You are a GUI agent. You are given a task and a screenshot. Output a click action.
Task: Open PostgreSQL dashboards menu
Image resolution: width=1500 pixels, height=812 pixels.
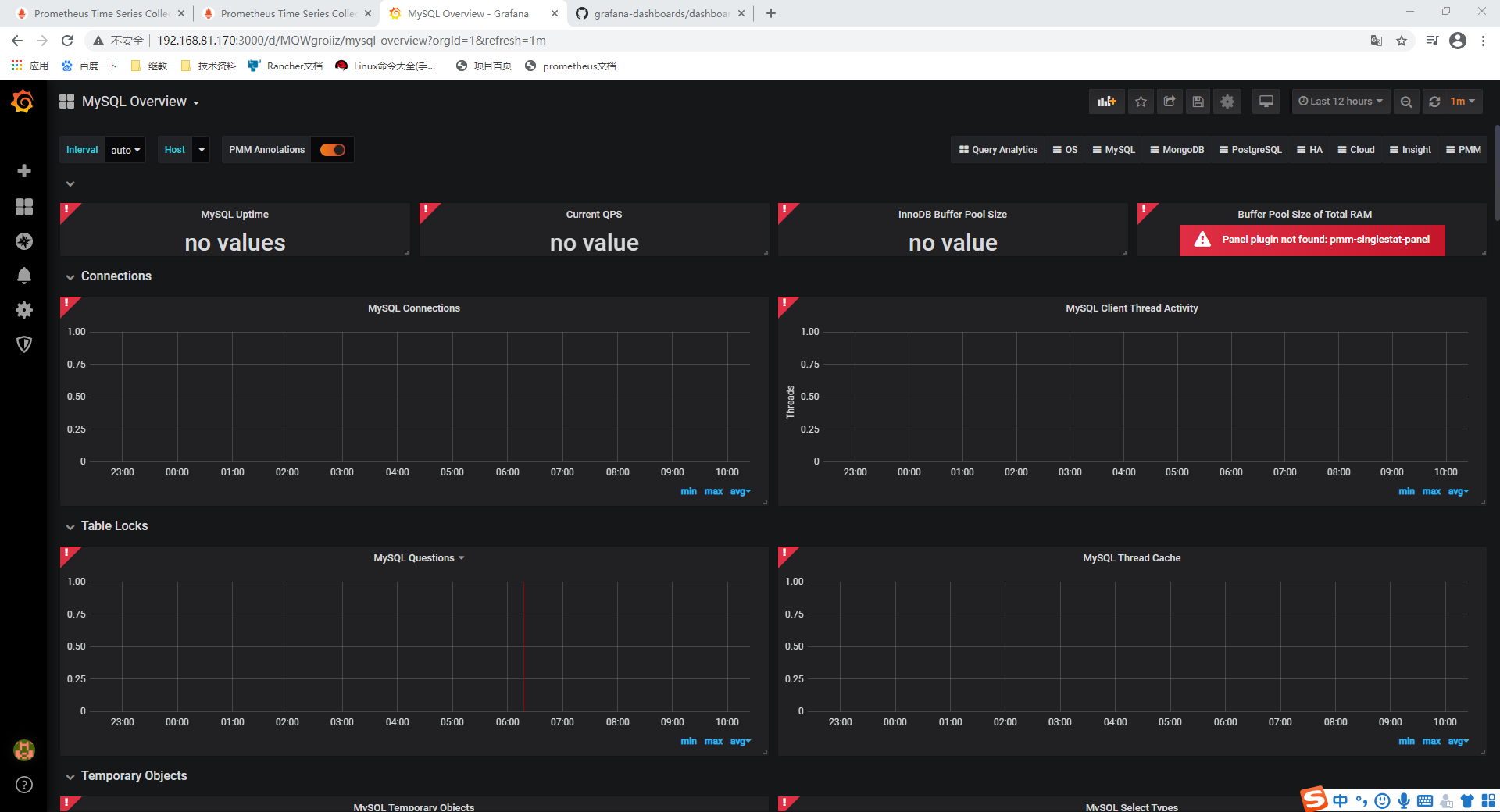(x=1250, y=150)
